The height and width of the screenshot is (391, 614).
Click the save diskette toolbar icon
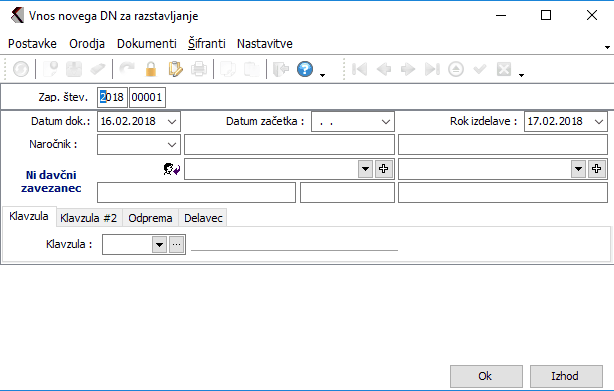pyautogui.click(x=74, y=69)
